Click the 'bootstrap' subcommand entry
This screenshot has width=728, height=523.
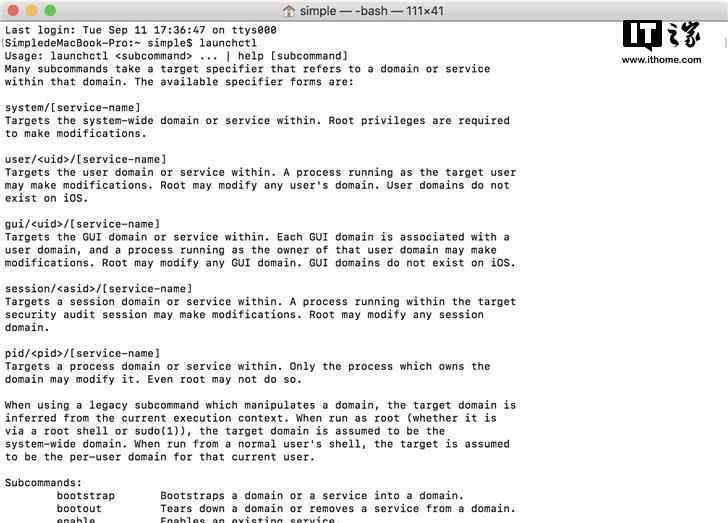(86, 496)
